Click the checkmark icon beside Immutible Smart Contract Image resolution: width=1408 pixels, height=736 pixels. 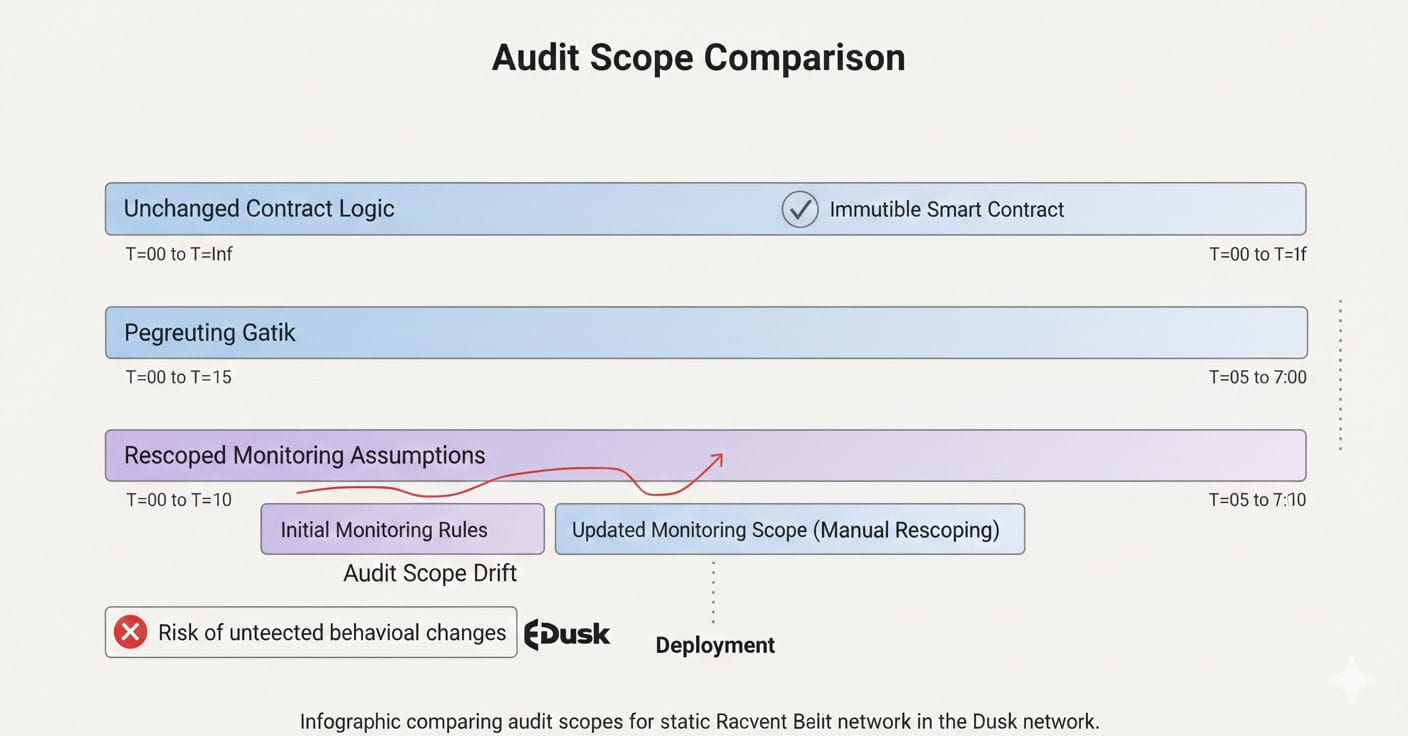coord(799,210)
